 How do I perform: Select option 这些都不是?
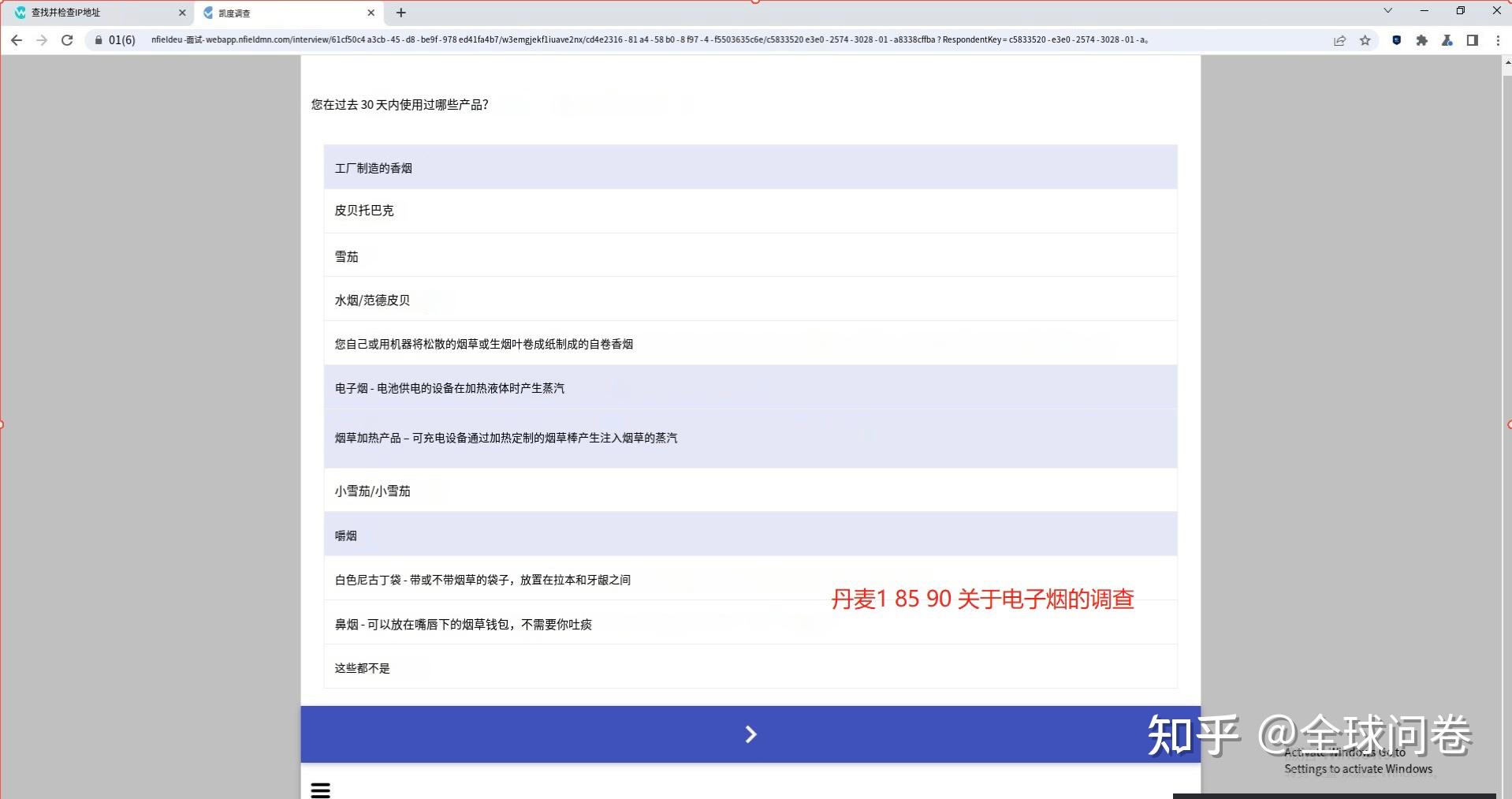(x=750, y=667)
